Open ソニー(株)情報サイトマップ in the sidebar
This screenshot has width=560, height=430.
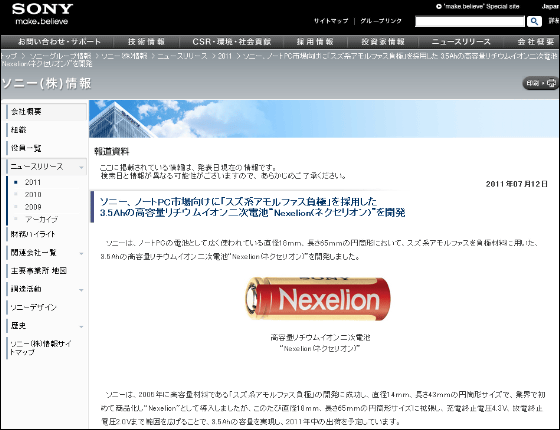click(x=40, y=348)
